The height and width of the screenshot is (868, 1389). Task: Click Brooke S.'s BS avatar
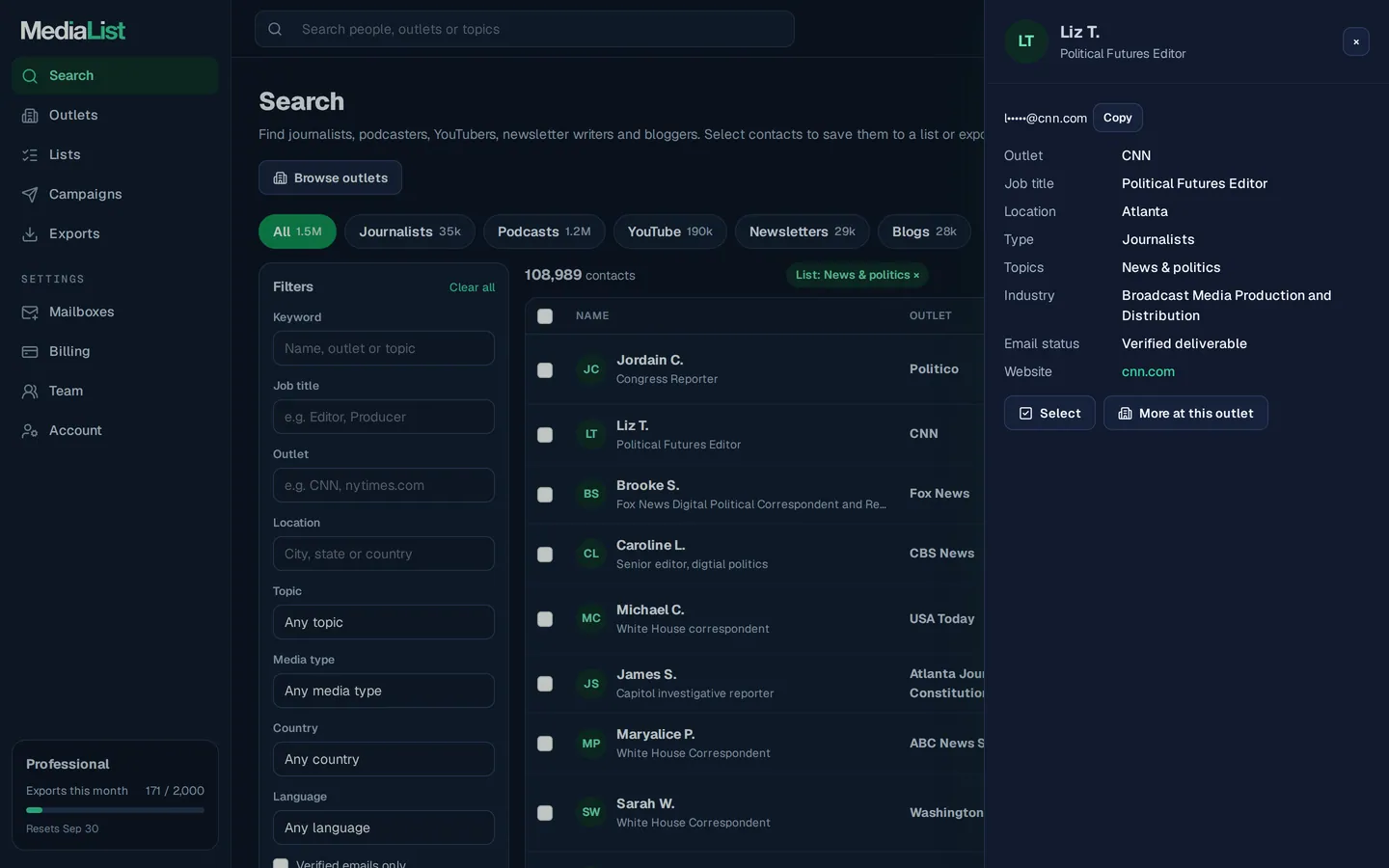tap(591, 494)
